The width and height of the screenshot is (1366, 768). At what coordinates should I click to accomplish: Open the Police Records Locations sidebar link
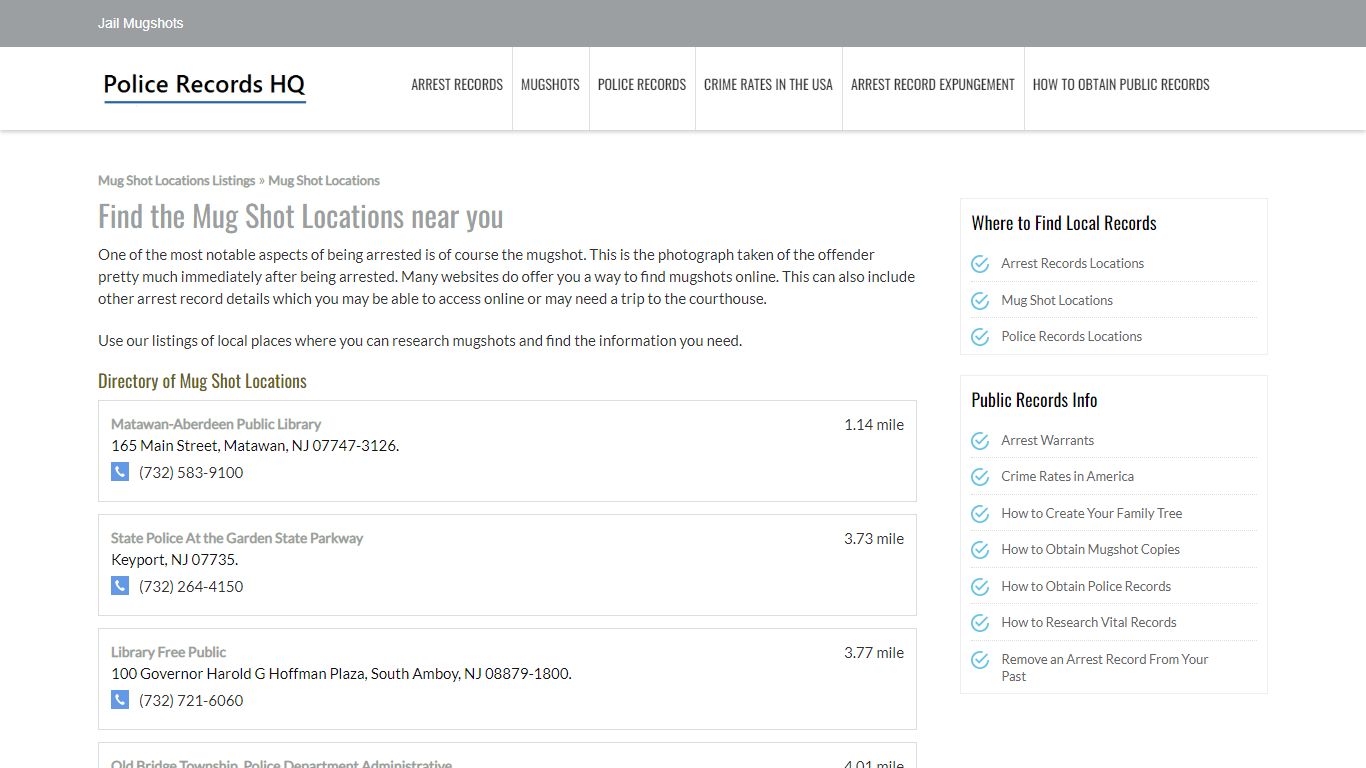pyautogui.click(x=1072, y=337)
